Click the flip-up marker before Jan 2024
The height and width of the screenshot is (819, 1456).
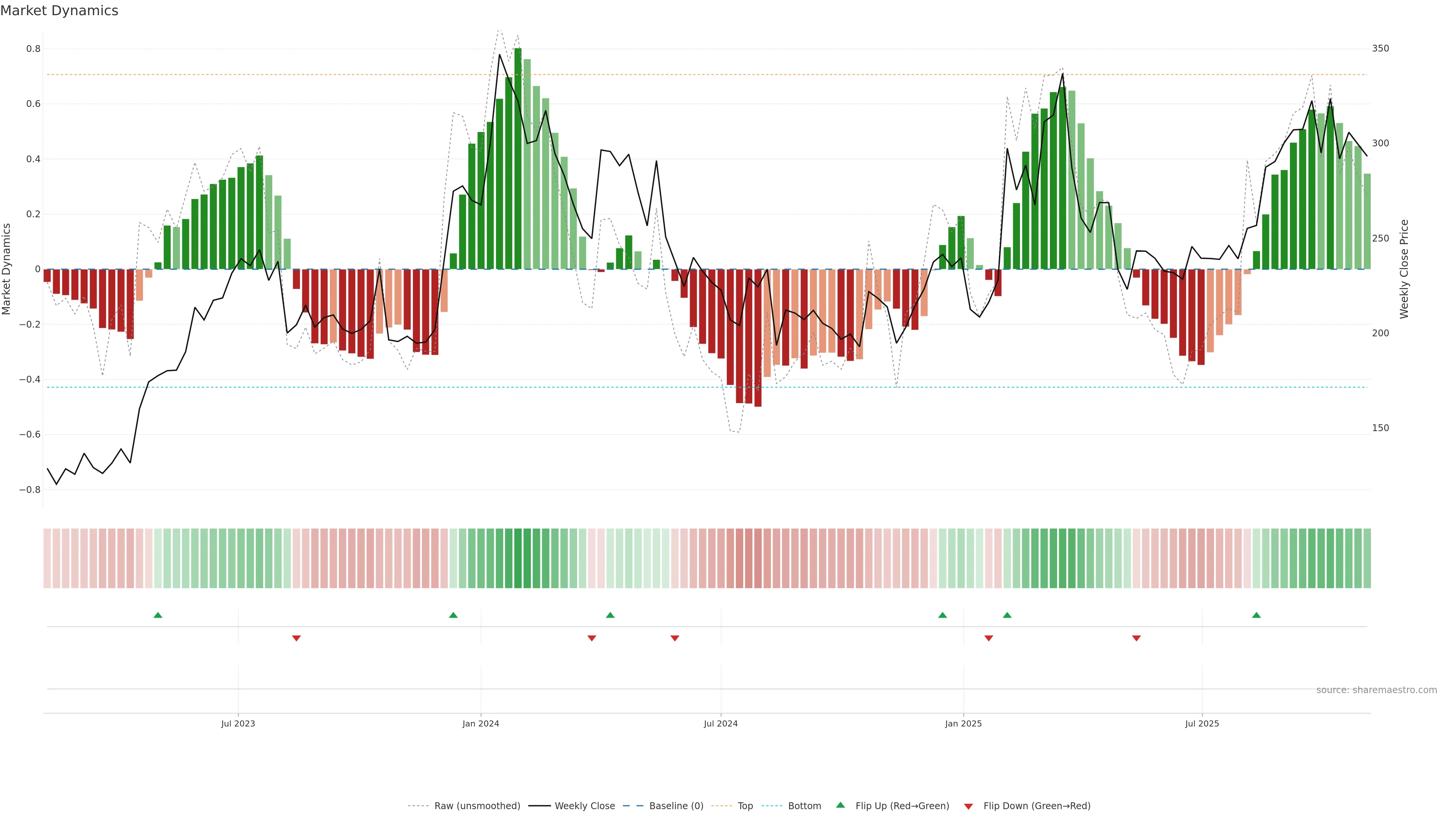coord(453,615)
